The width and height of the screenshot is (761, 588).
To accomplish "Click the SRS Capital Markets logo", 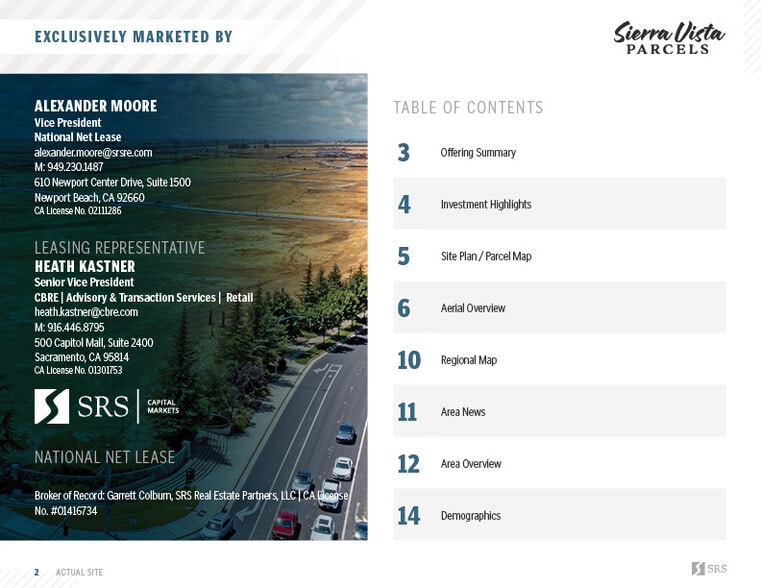I will pos(107,407).
